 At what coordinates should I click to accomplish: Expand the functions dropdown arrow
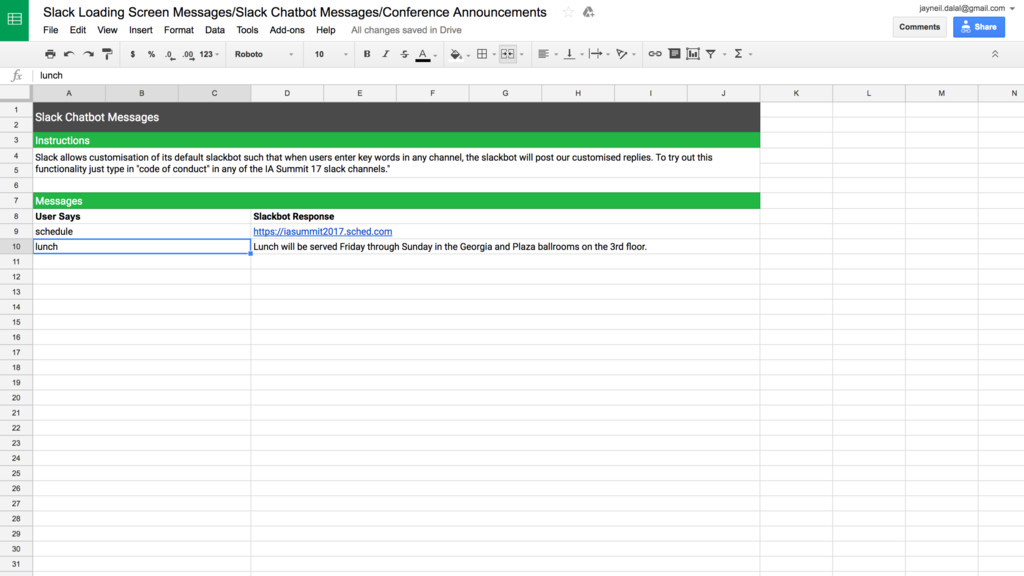click(750, 55)
